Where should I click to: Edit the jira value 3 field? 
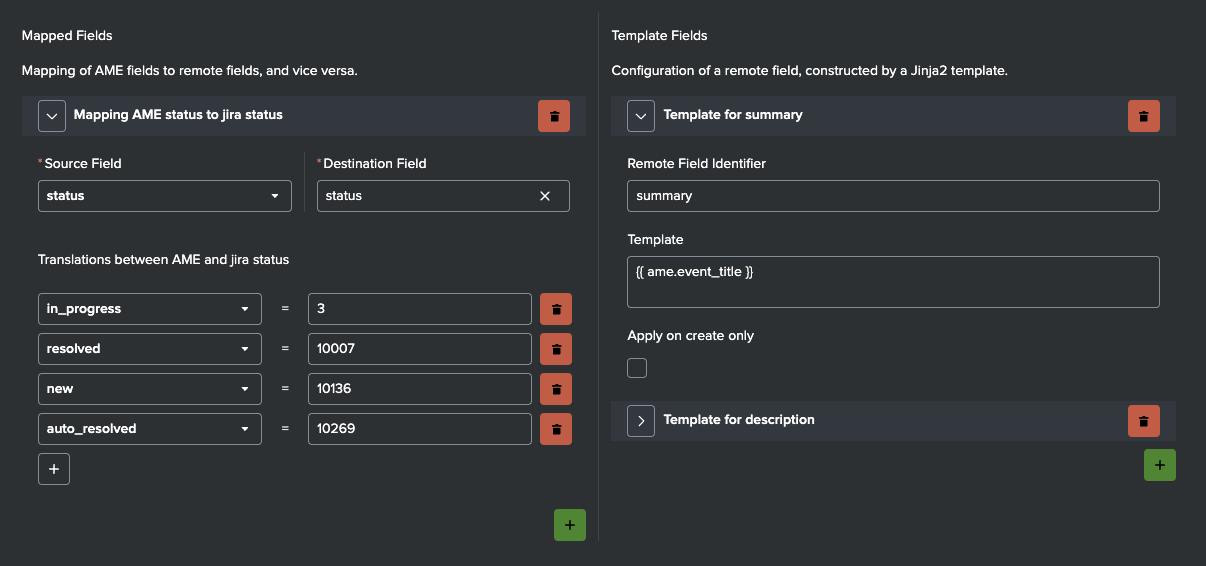click(420, 309)
